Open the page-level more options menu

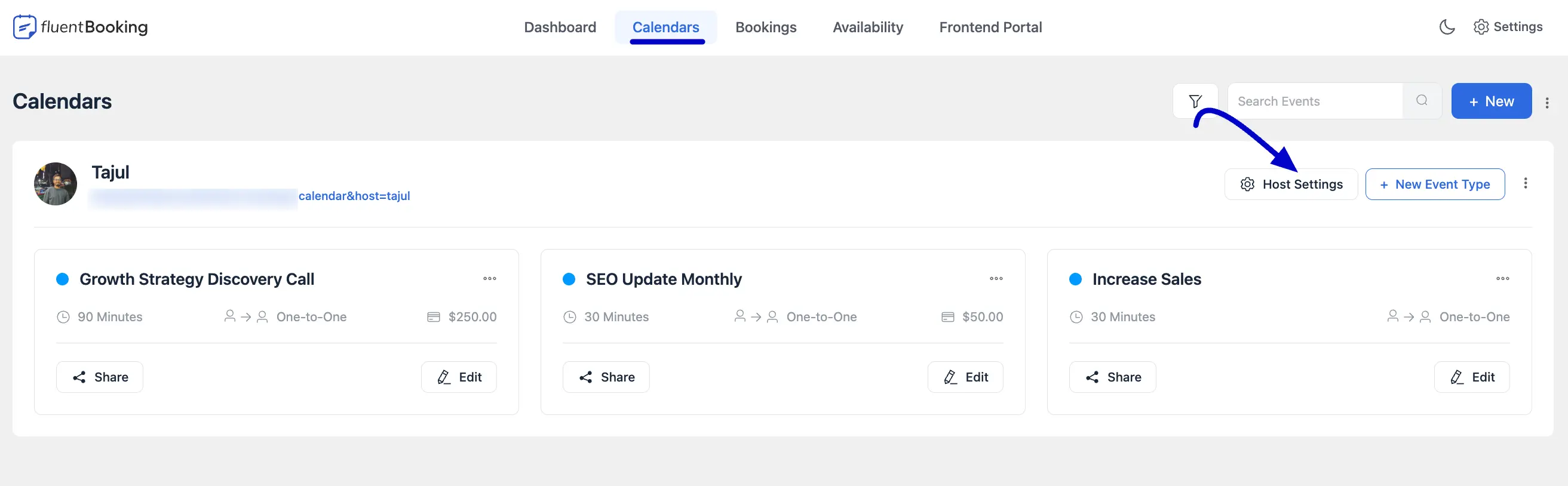[1546, 102]
